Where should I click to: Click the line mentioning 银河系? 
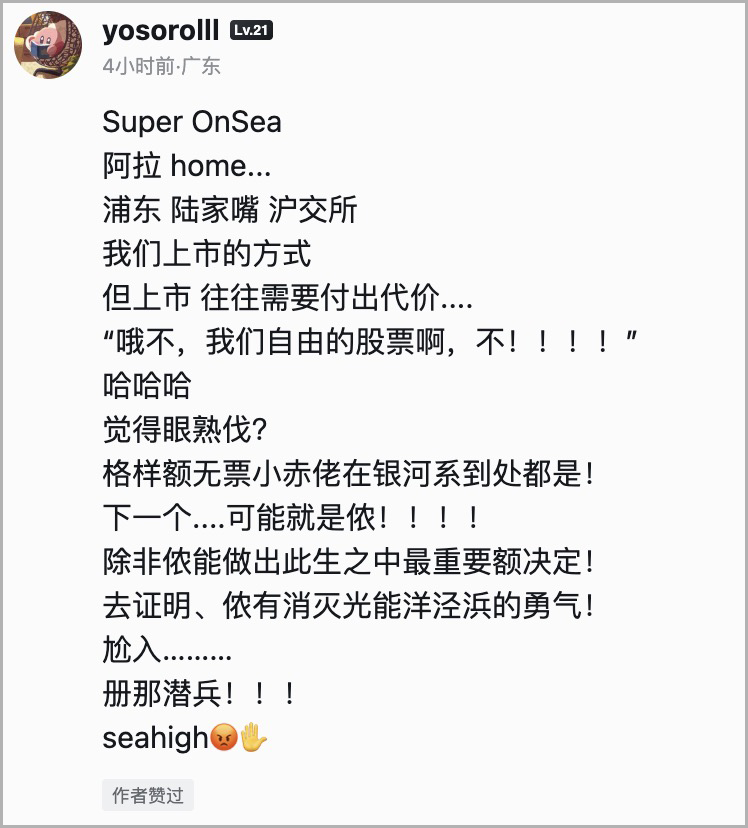[x=348, y=474]
